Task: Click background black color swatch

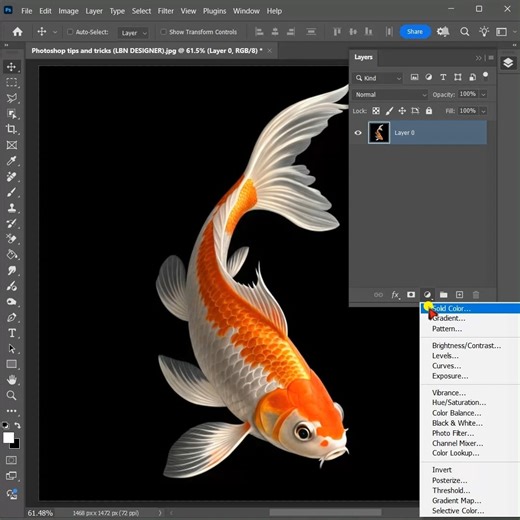Action: pos(16,445)
